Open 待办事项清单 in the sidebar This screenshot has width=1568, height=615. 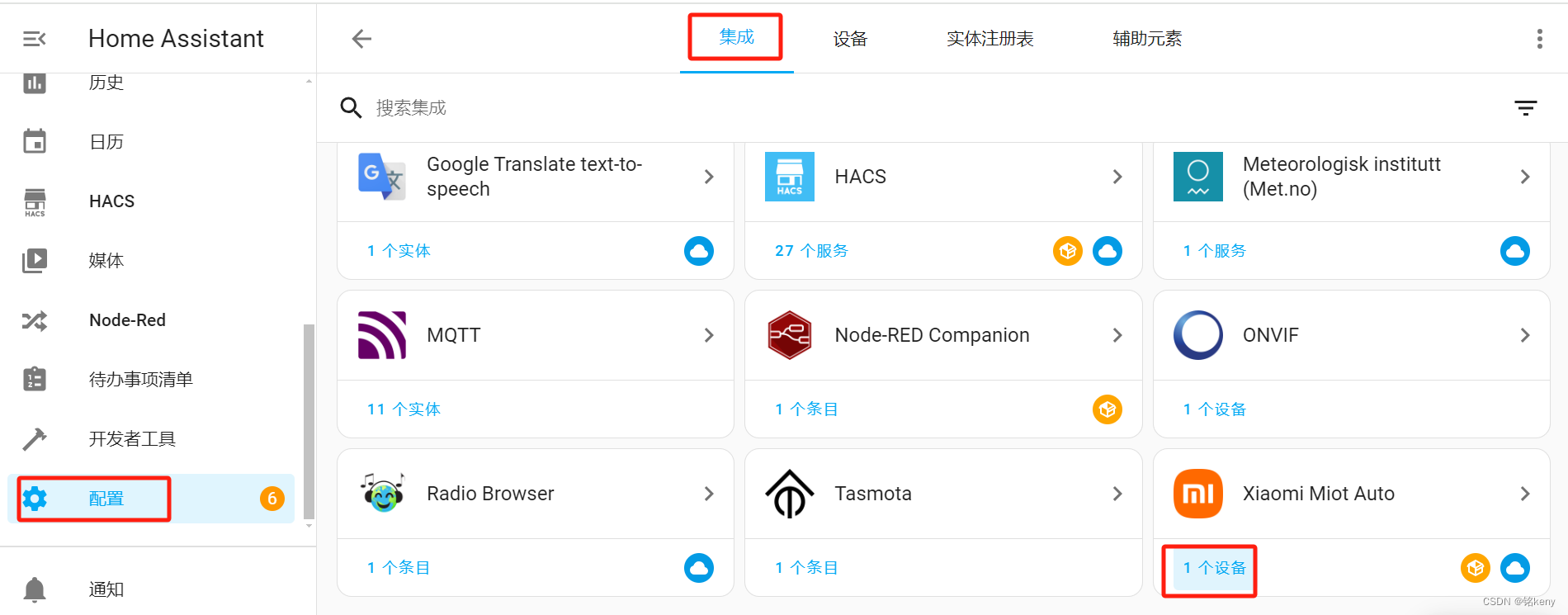151,380
